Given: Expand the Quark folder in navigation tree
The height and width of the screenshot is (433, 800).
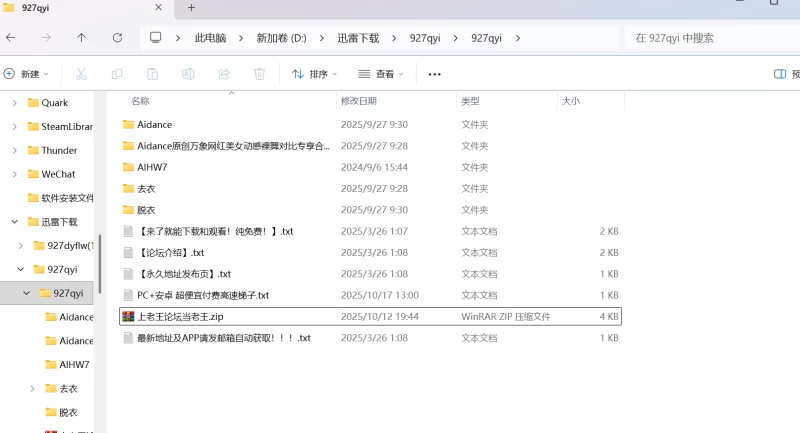Looking at the screenshot, I should (x=14, y=102).
